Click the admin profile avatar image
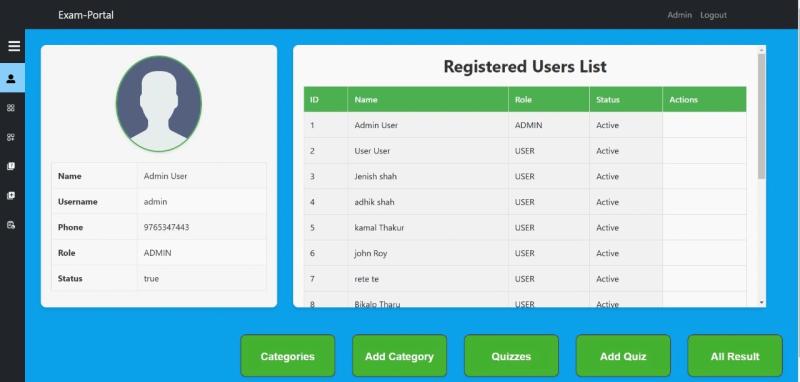 coord(159,104)
